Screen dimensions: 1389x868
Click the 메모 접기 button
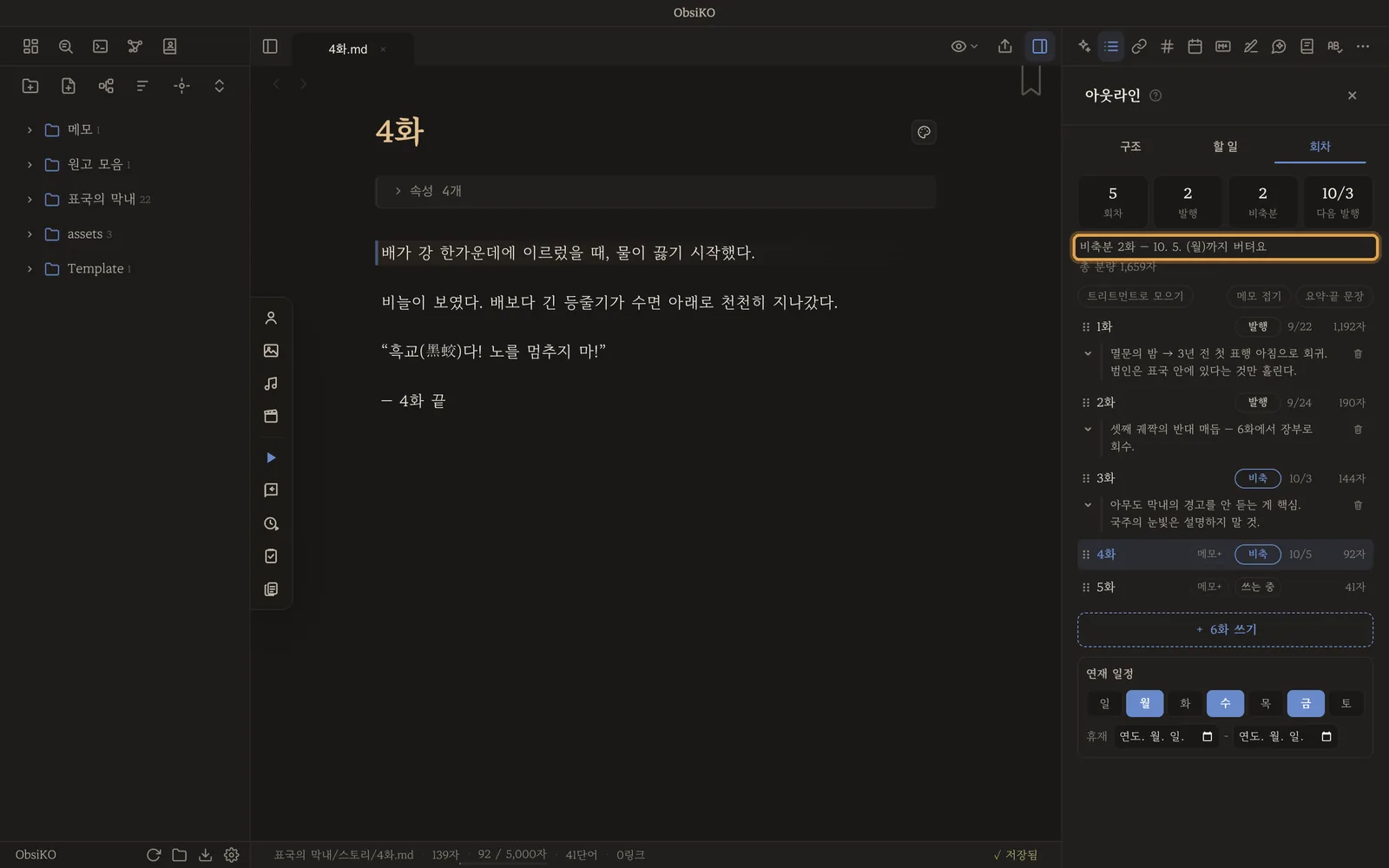pyautogui.click(x=1259, y=296)
